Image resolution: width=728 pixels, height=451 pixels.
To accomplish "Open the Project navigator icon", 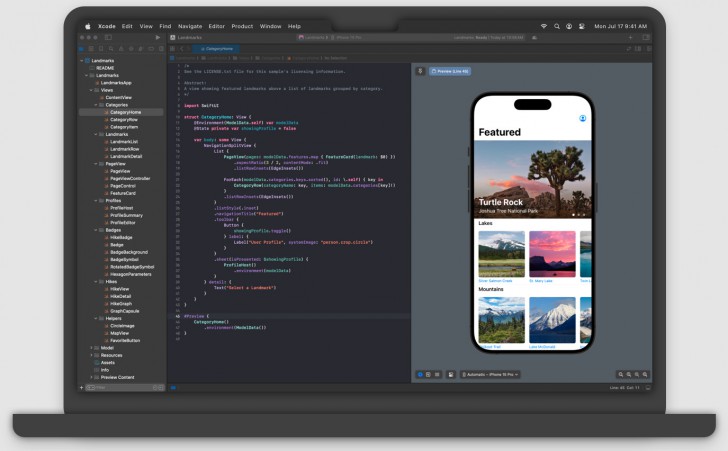I will click(81, 48).
